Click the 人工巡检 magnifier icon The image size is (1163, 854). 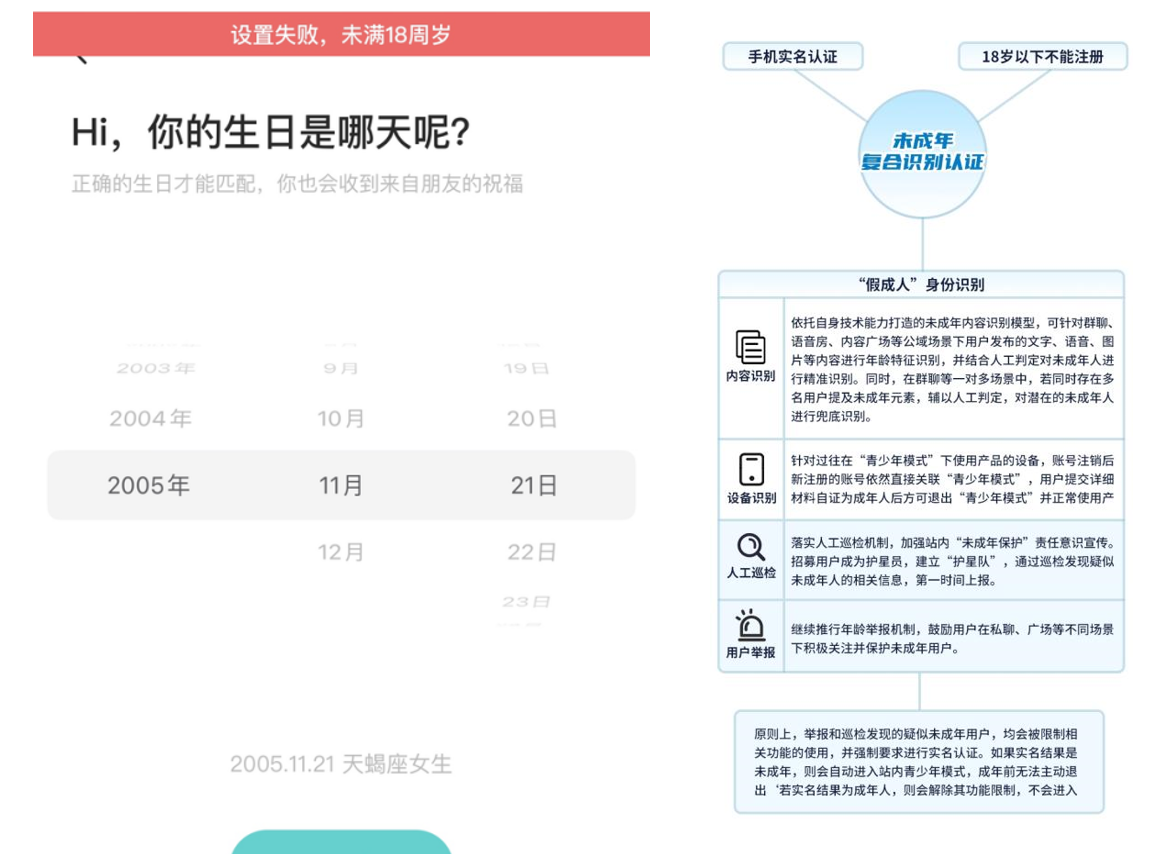click(x=750, y=547)
